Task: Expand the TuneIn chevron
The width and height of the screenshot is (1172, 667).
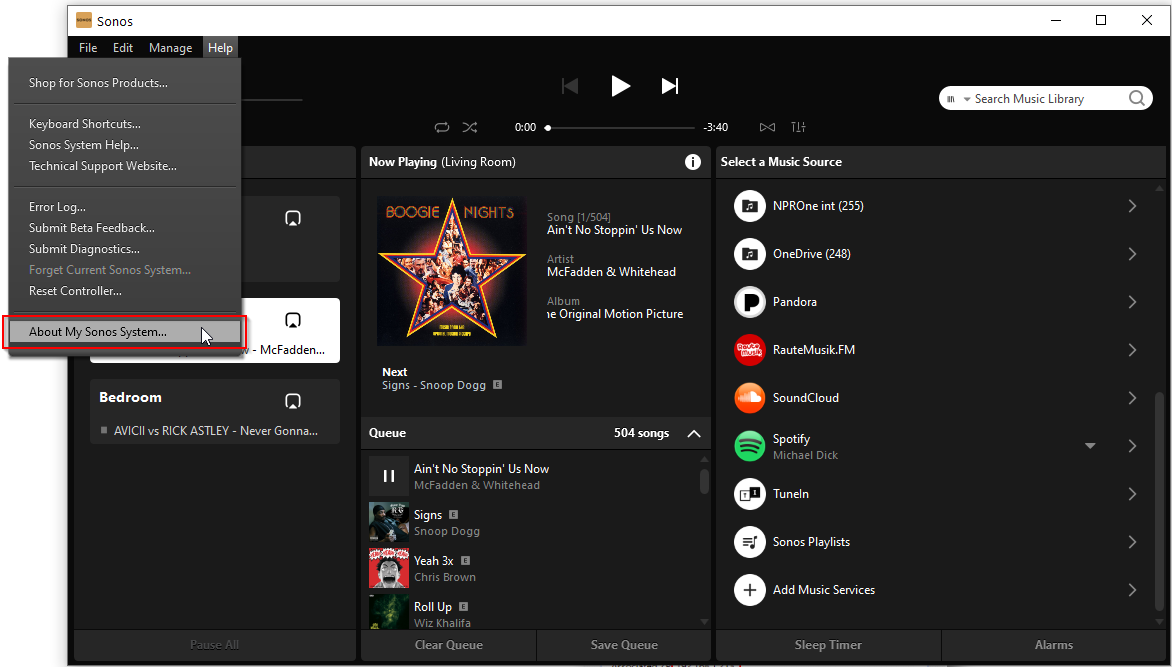Action: [1132, 494]
